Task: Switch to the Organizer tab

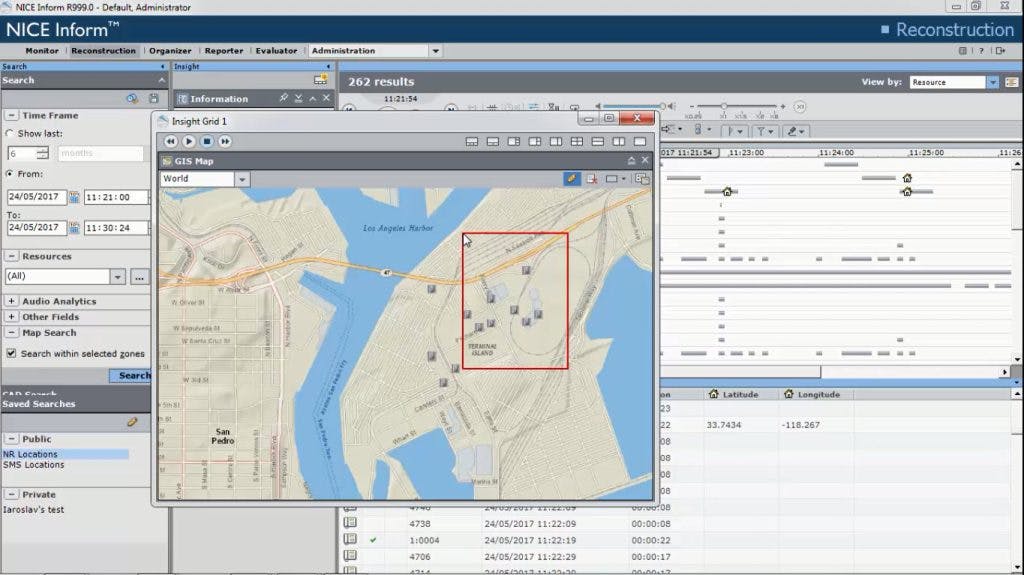Action: [169, 51]
